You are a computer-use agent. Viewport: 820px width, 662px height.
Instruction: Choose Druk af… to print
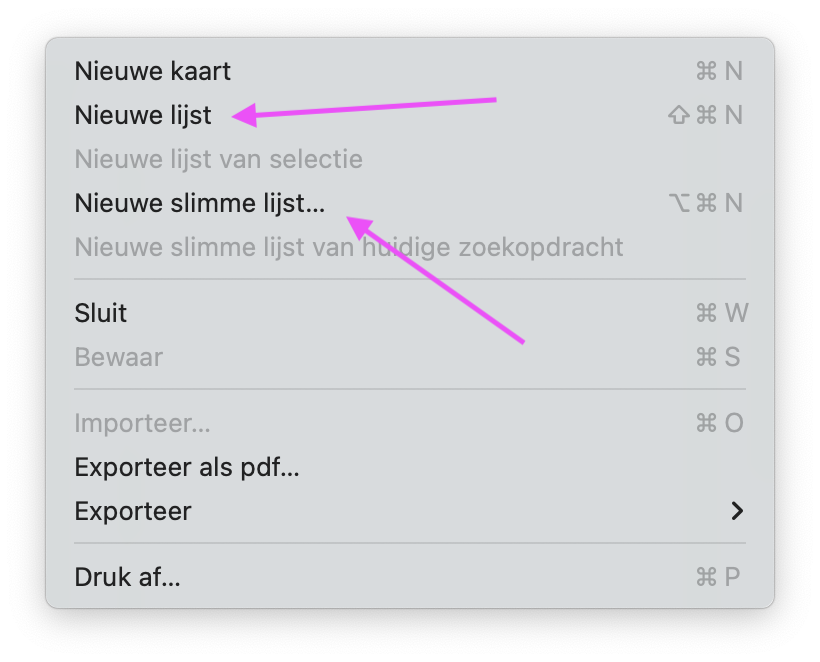pyautogui.click(x=409, y=577)
